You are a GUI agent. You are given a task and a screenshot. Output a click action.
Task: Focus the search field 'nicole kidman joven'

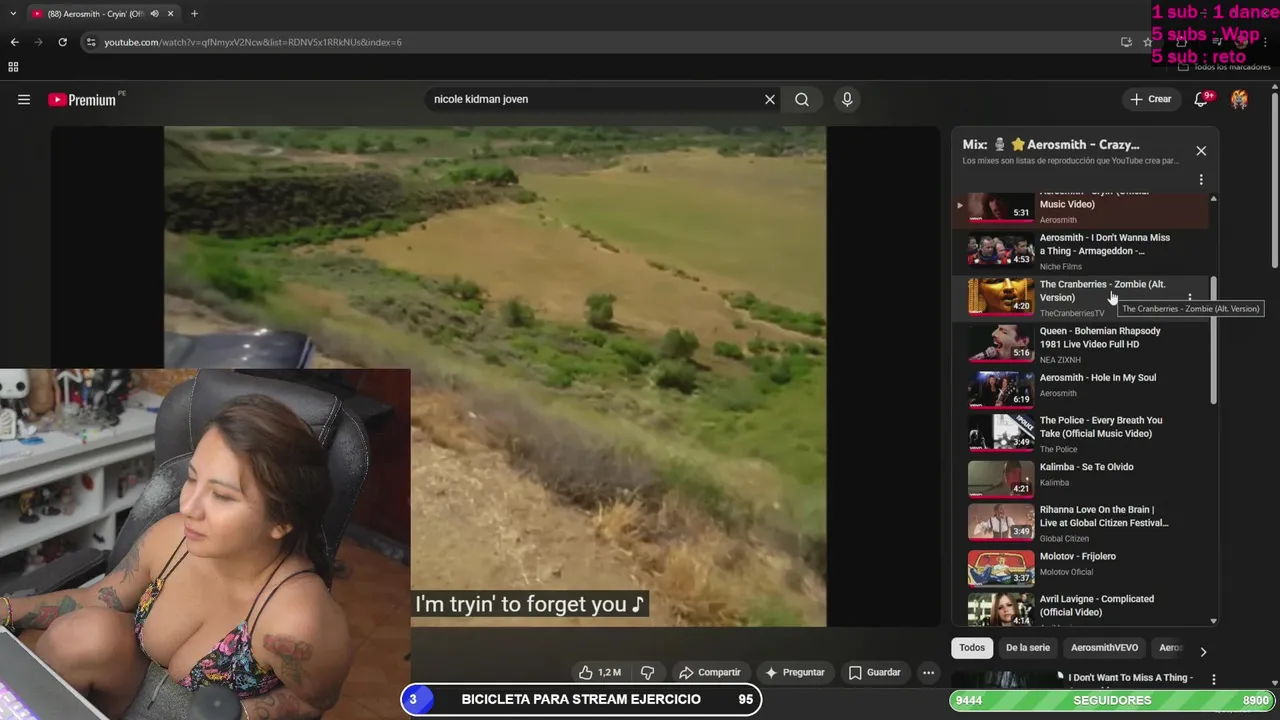pyautogui.click(x=595, y=100)
